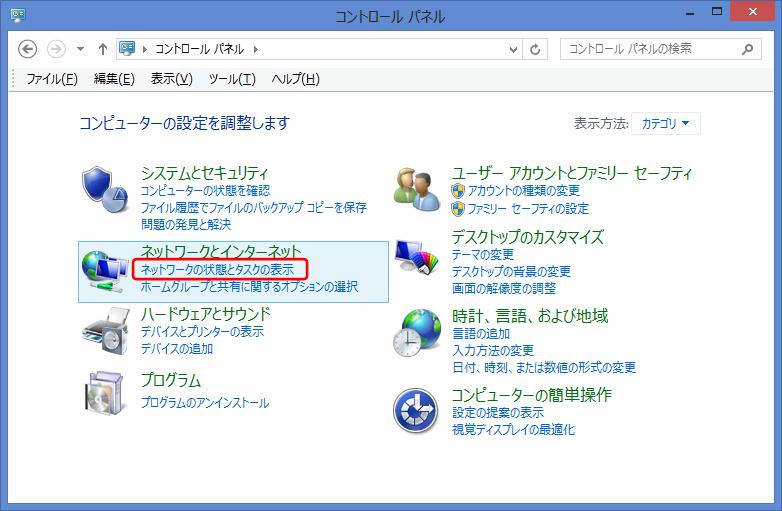The height and width of the screenshot is (511, 782).
Task: Open デスクトップの背景の変更 link
Action: click(x=511, y=272)
